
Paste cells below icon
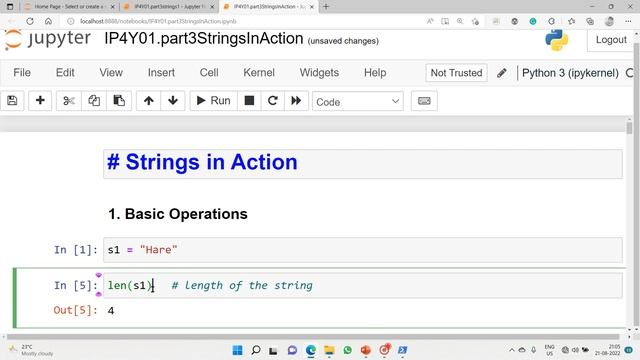coord(119,100)
